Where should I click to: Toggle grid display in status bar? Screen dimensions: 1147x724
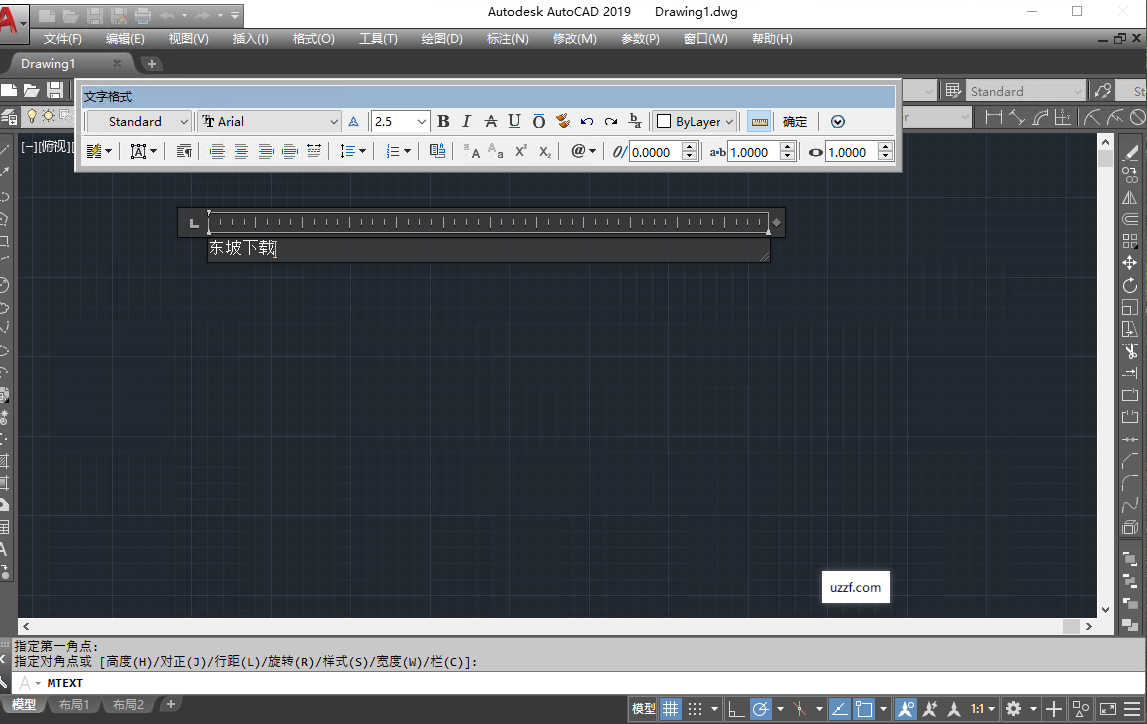(671, 707)
